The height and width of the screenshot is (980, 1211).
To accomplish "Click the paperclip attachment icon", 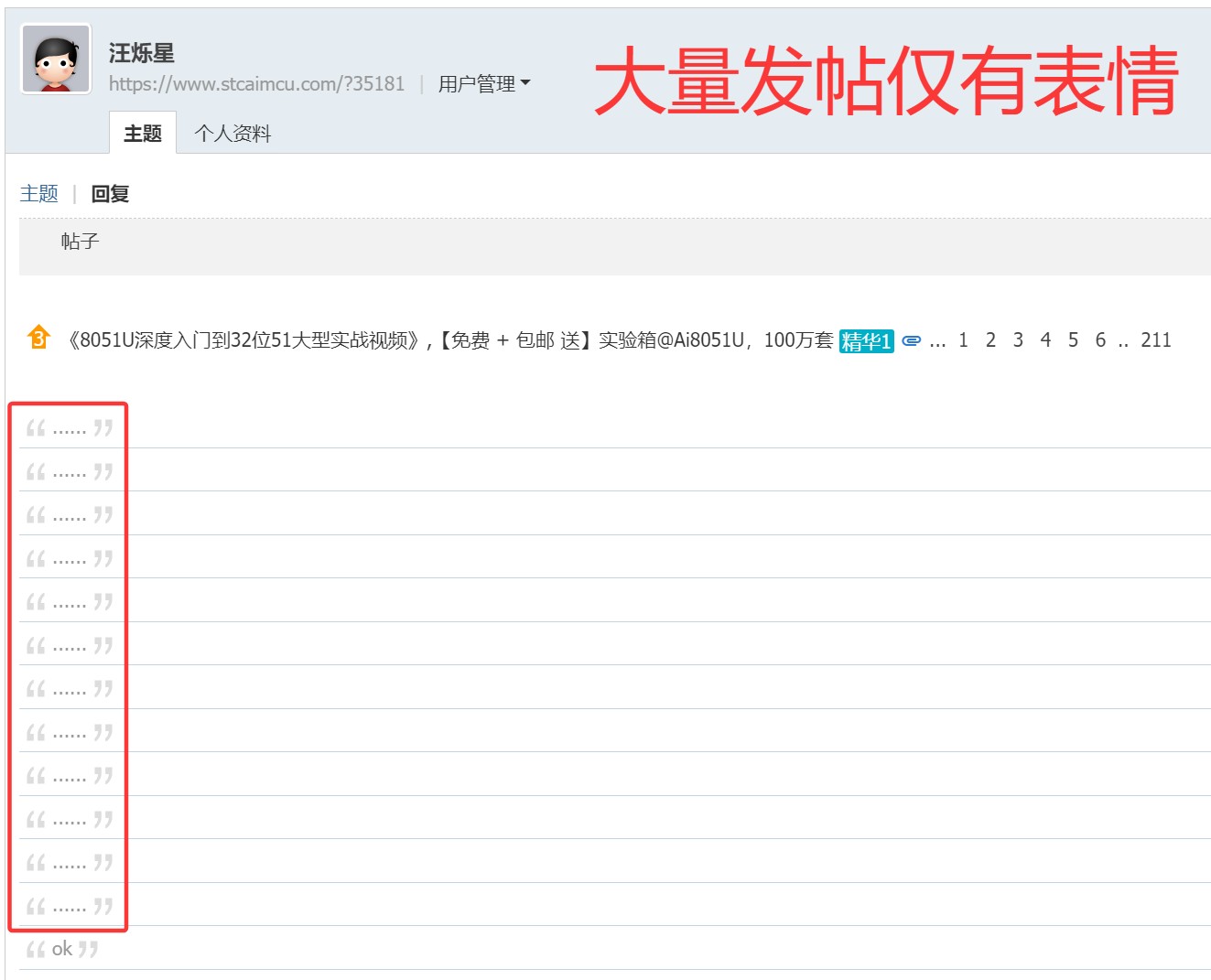I will (911, 339).
